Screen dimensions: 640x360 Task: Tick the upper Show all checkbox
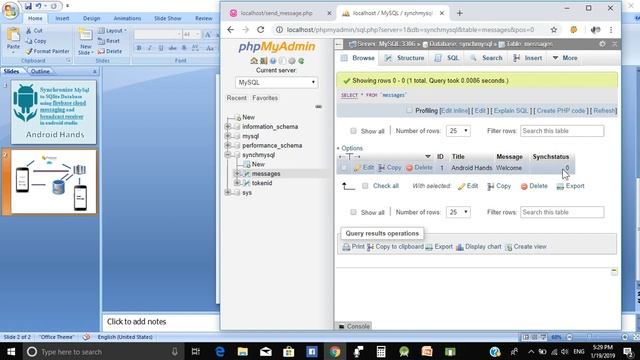(x=353, y=131)
